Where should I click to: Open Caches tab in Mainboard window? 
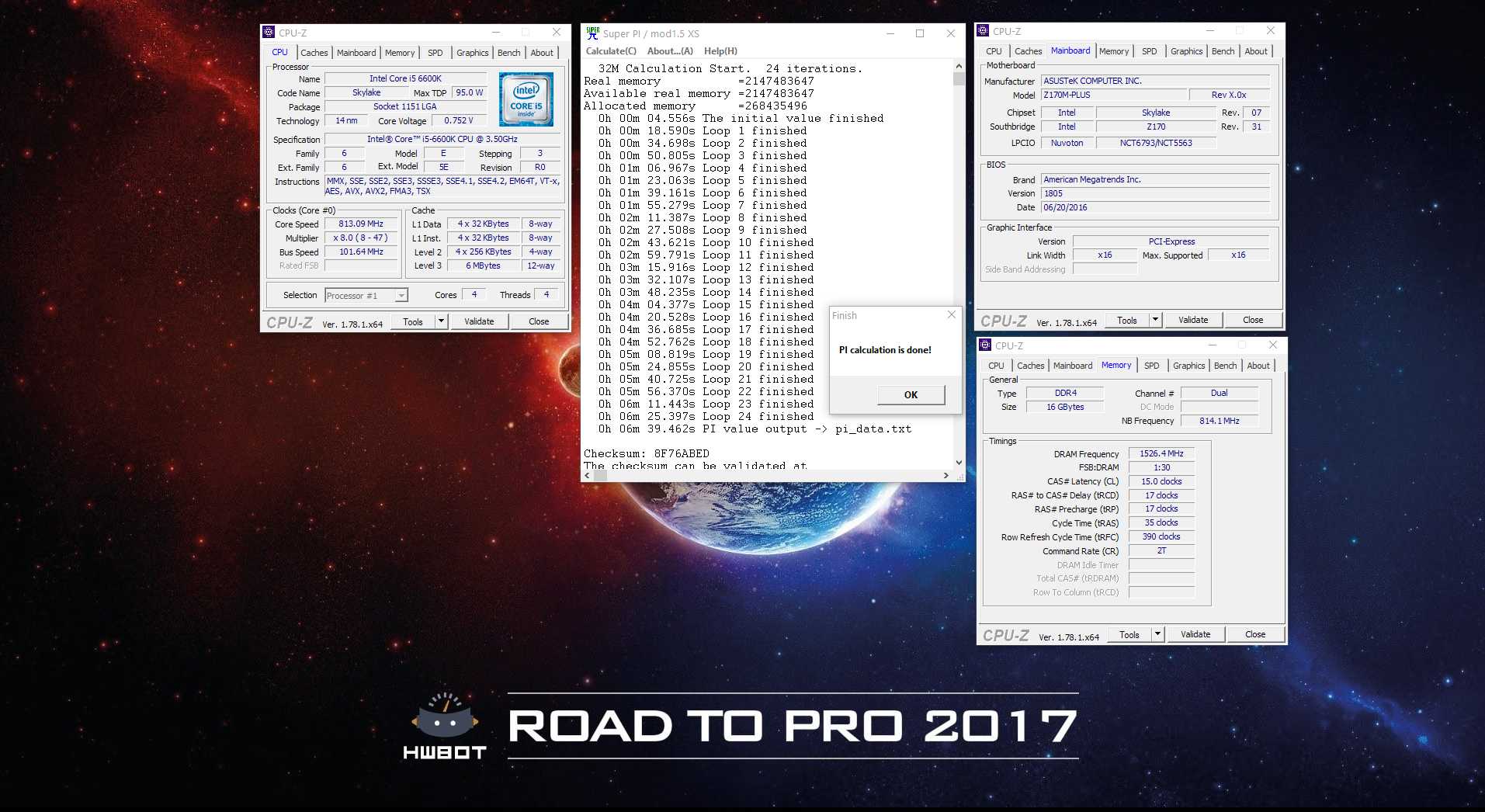click(x=1029, y=51)
